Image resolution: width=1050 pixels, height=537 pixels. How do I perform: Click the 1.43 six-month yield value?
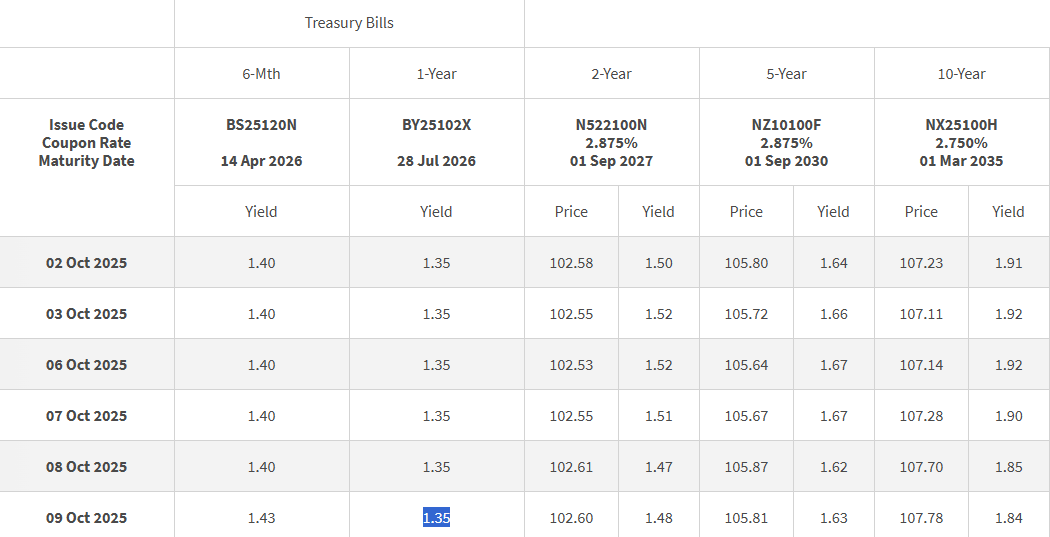261,518
